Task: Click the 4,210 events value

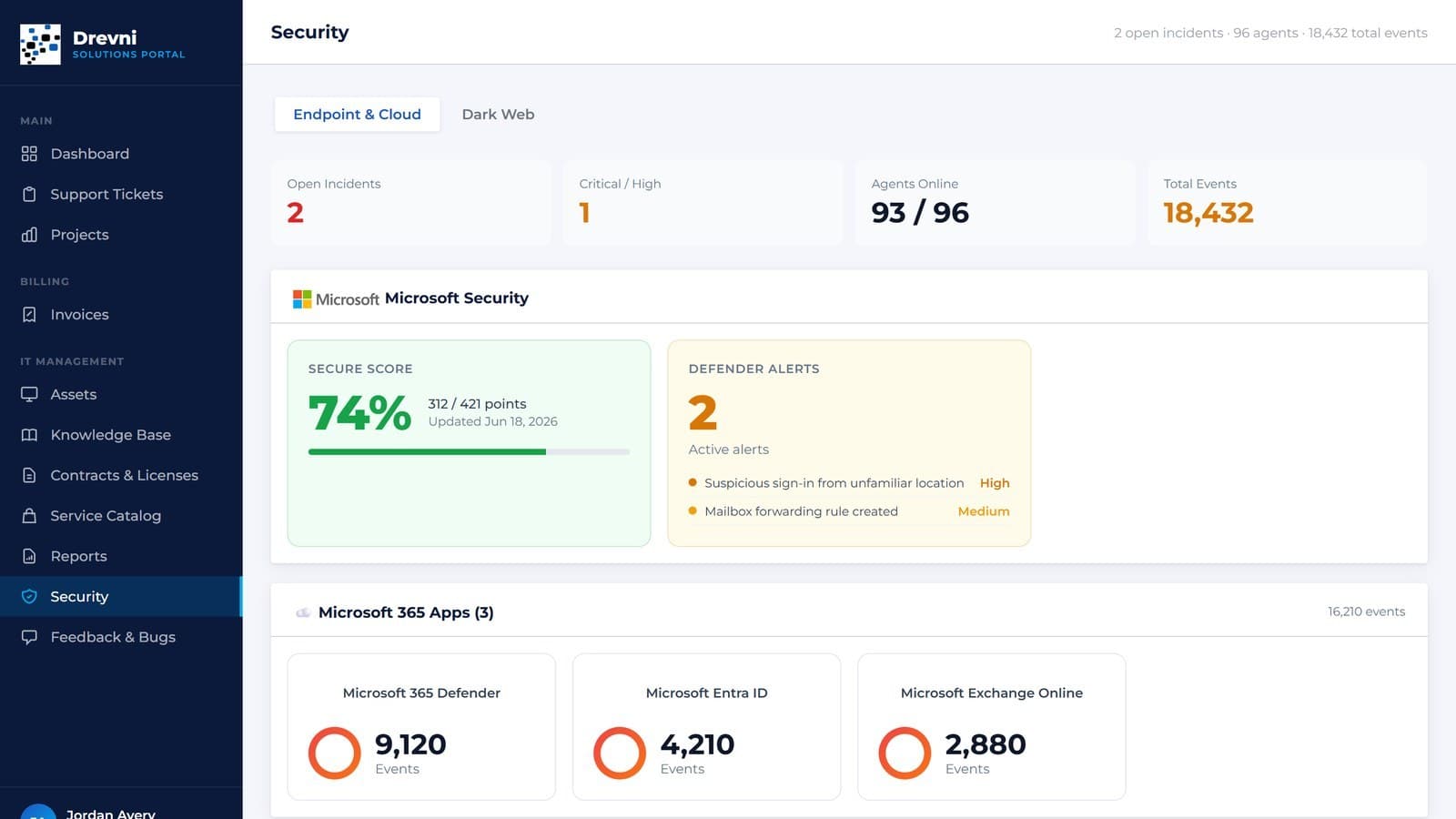Action: tap(697, 744)
